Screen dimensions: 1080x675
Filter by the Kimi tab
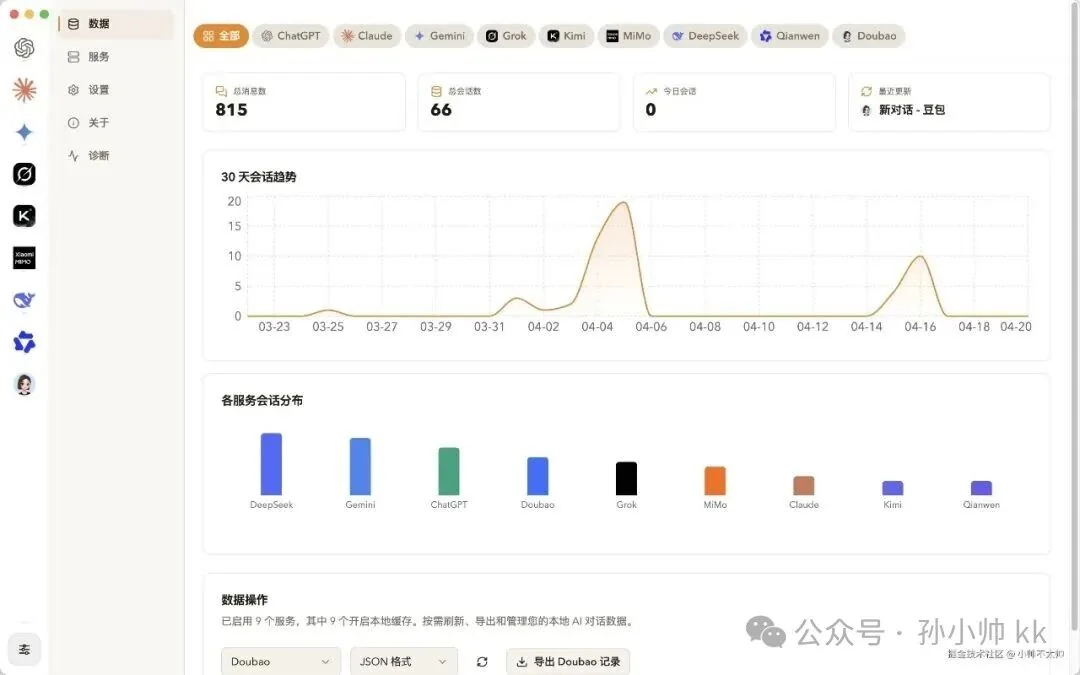point(566,36)
